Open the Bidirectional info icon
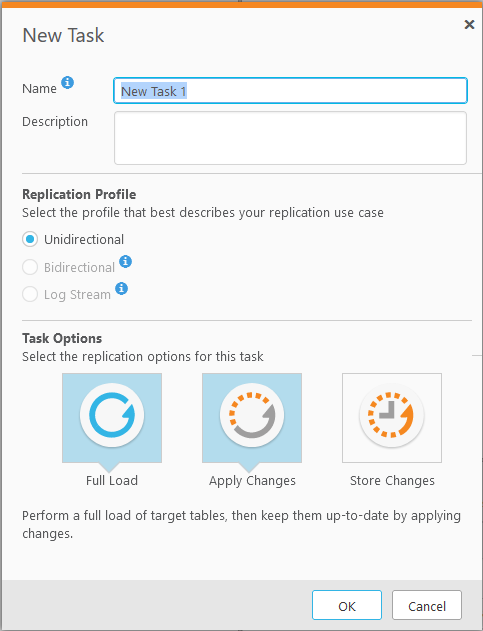This screenshot has width=483, height=631. pyautogui.click(x=126, y=262)
